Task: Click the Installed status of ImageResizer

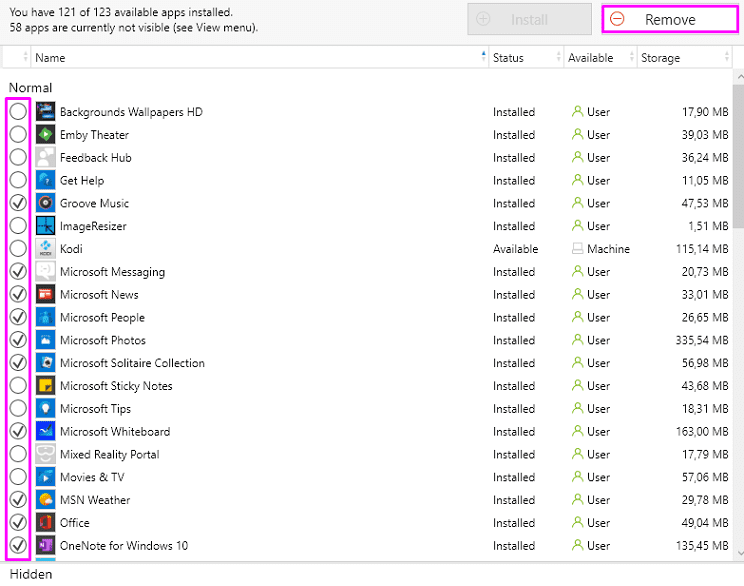Action: click(x=514, y=226)
